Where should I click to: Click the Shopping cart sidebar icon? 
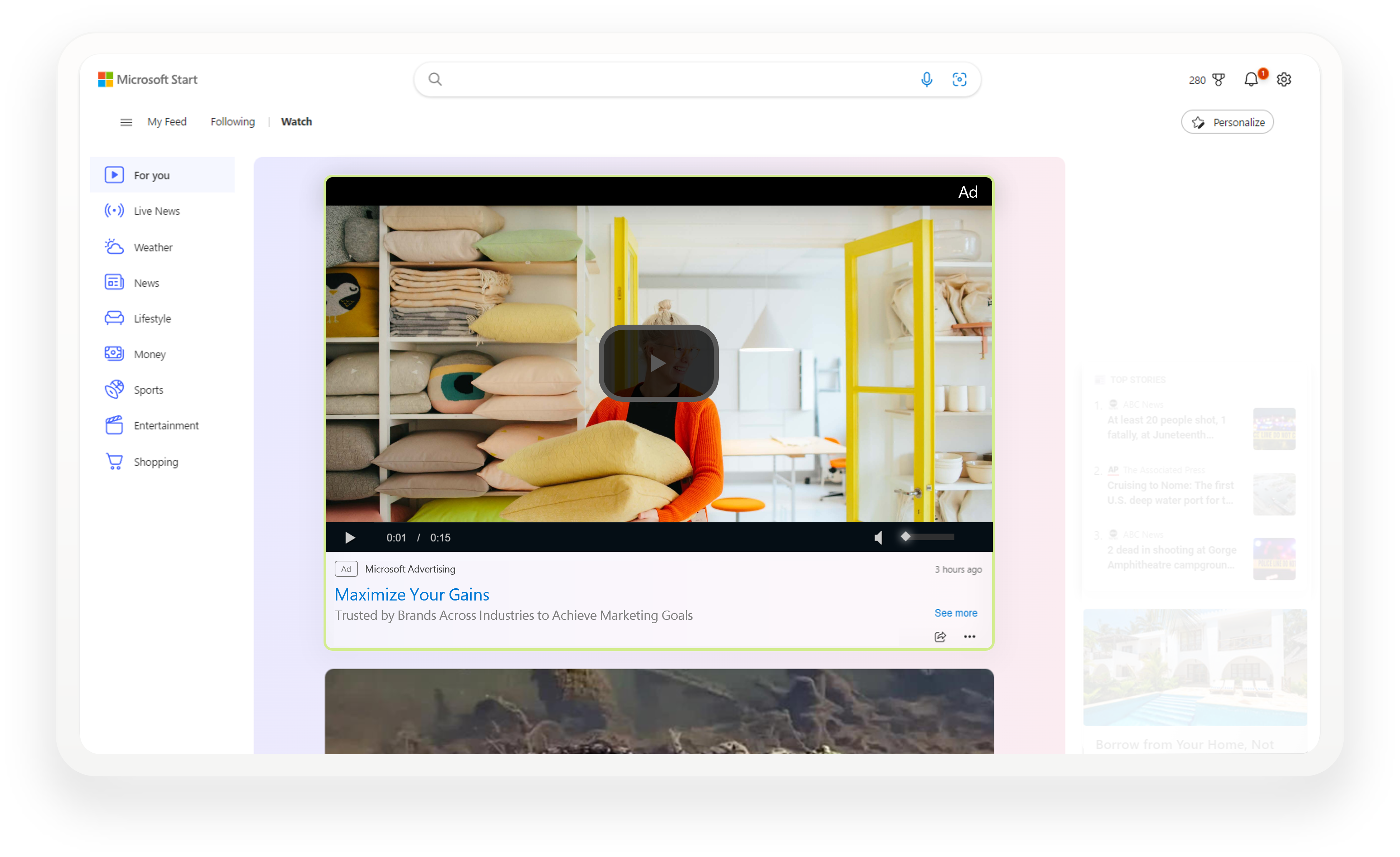click(114, 461)
